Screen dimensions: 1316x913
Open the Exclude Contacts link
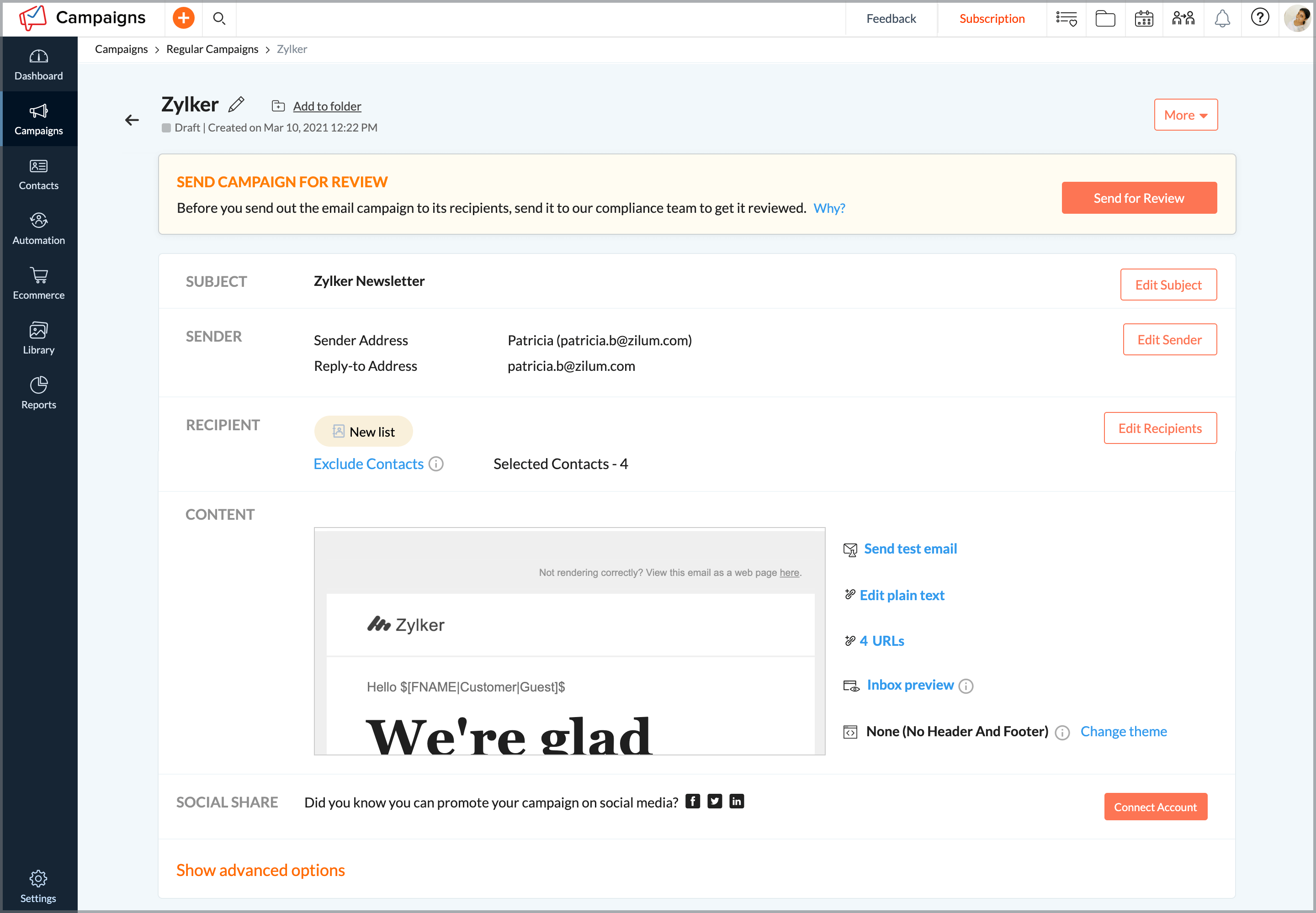[368, 464]
